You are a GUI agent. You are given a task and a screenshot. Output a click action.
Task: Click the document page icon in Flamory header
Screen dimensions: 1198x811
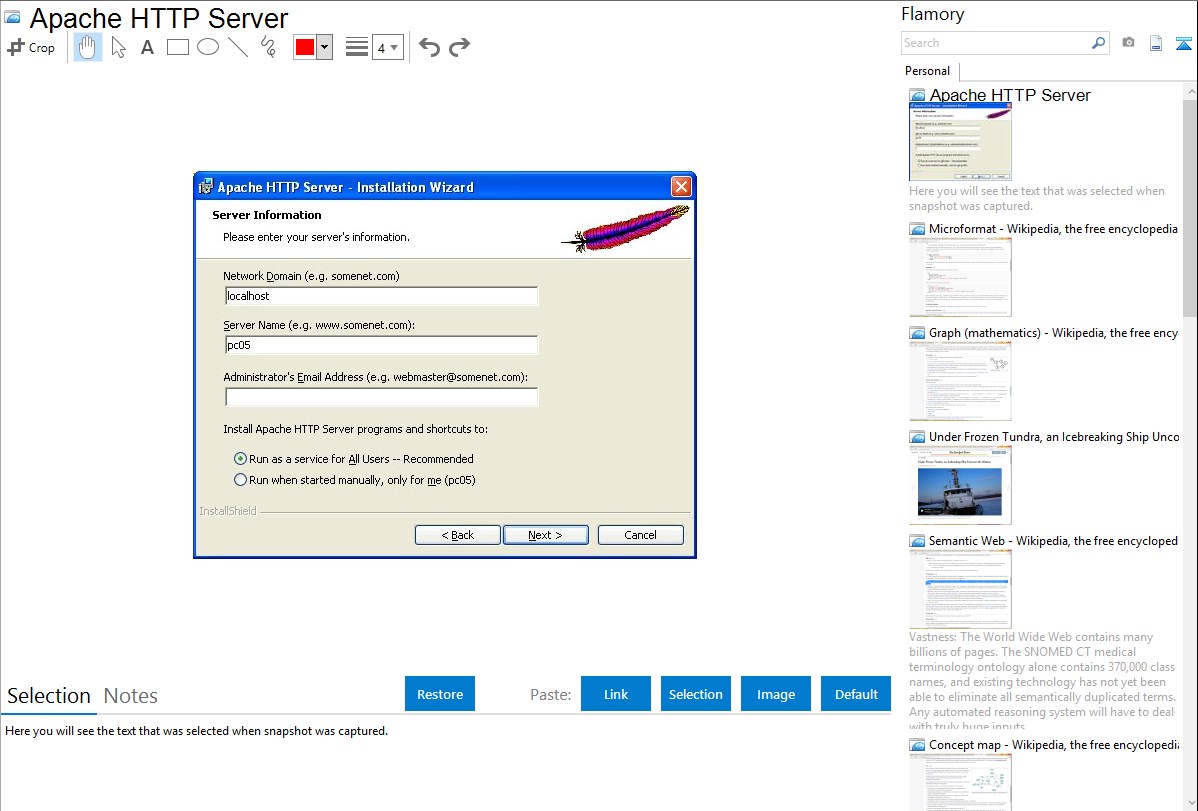coord(1156,43)
